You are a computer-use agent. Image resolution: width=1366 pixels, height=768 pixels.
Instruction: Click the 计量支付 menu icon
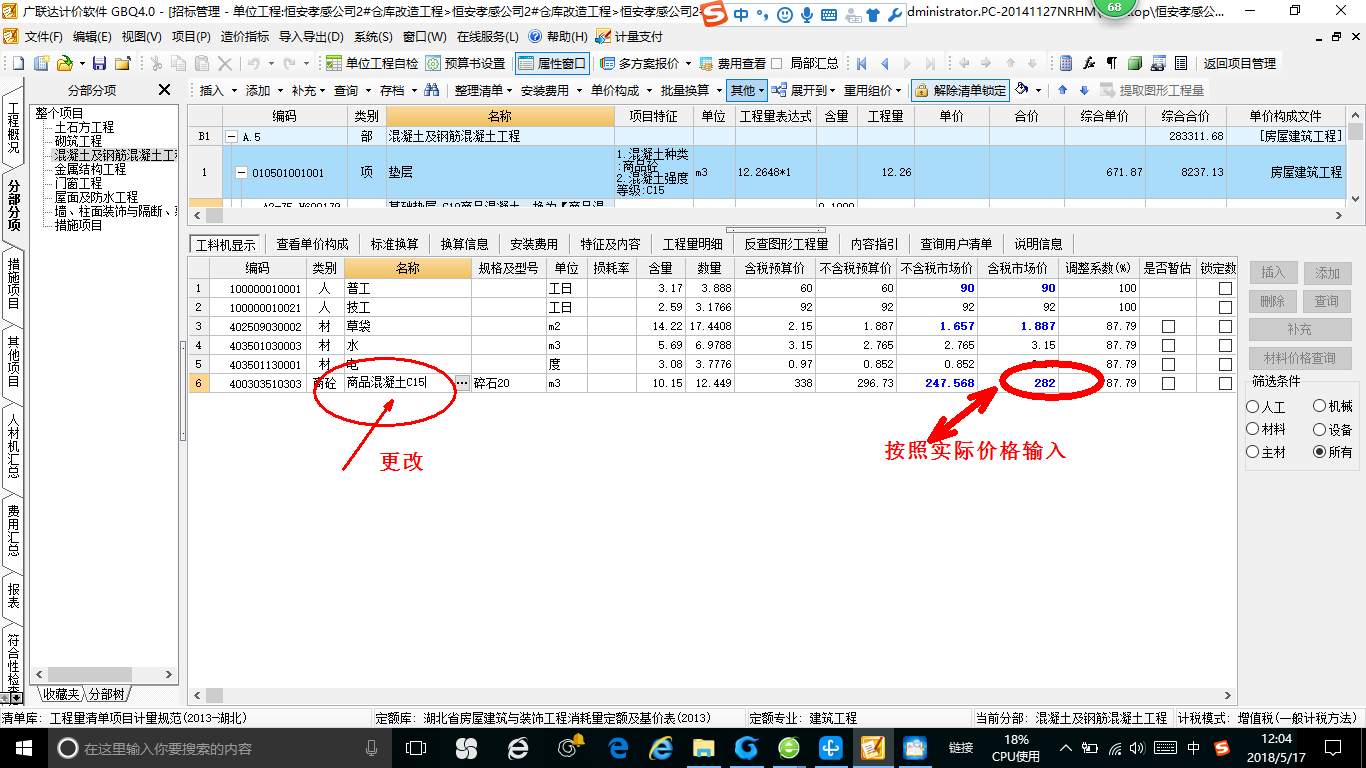coord(603,36)
